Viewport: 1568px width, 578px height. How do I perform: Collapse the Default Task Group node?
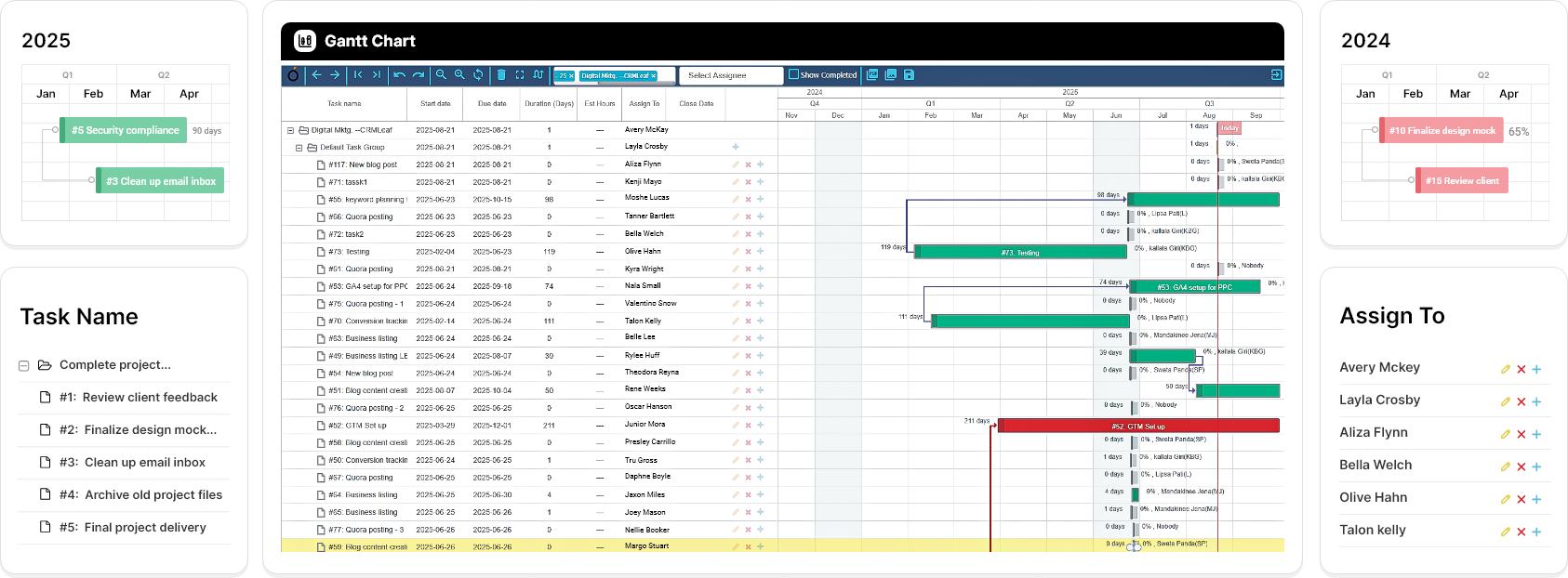point(299,148)
